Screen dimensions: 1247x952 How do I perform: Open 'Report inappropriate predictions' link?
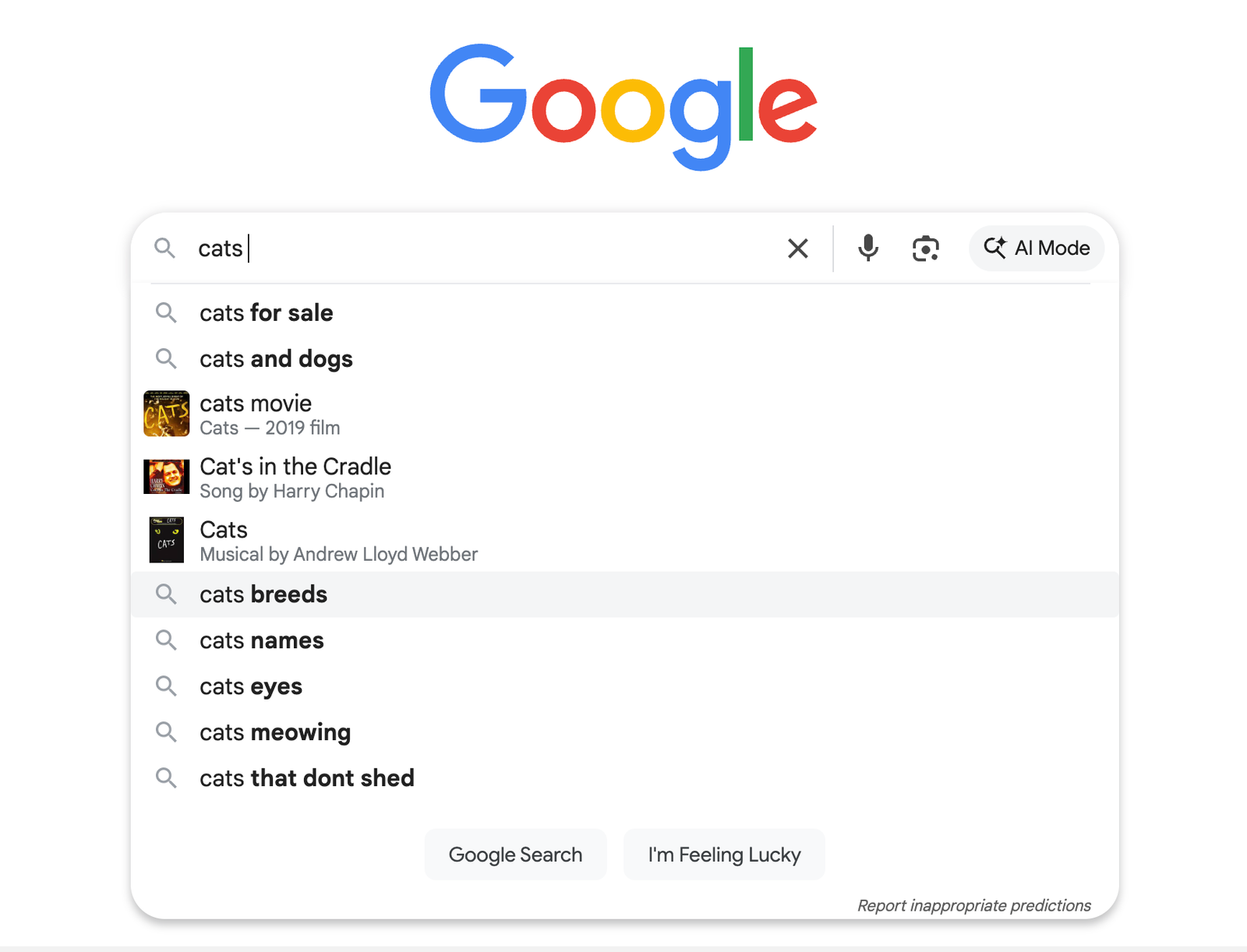[x=973, y=905]
